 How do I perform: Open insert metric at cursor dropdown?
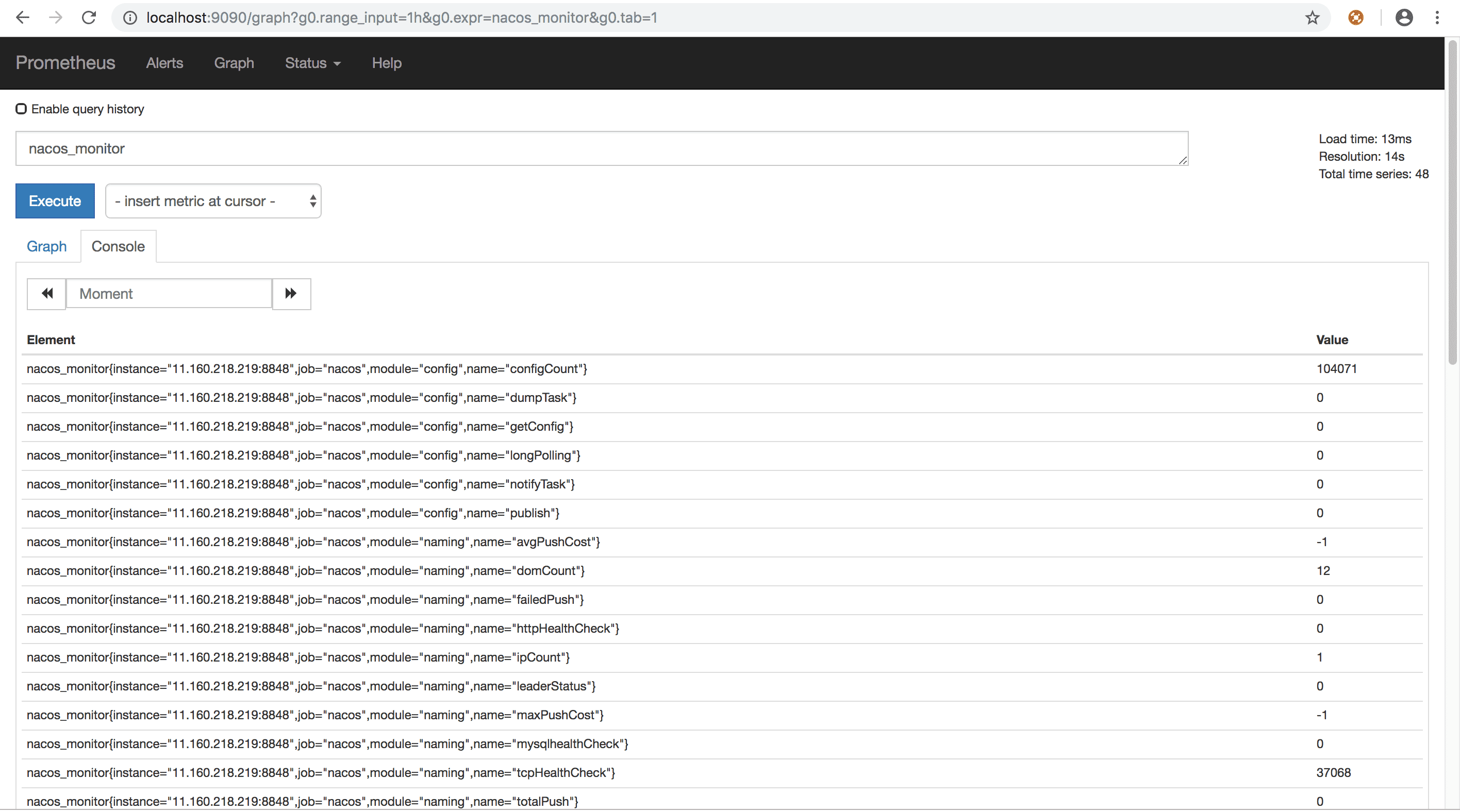[x=213, y=201]
